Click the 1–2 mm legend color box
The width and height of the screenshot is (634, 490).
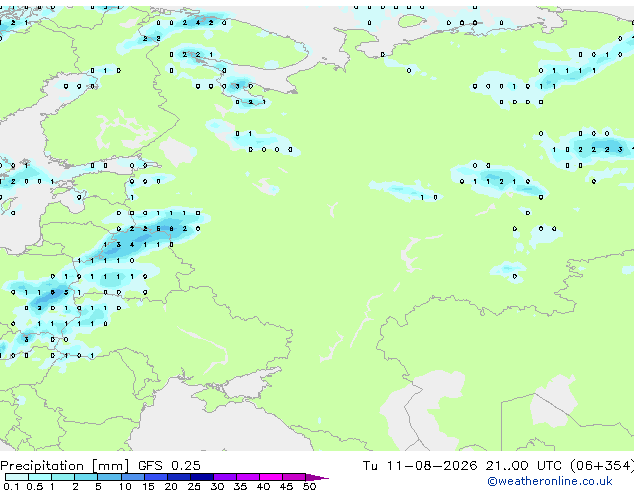tap(63, 477)
